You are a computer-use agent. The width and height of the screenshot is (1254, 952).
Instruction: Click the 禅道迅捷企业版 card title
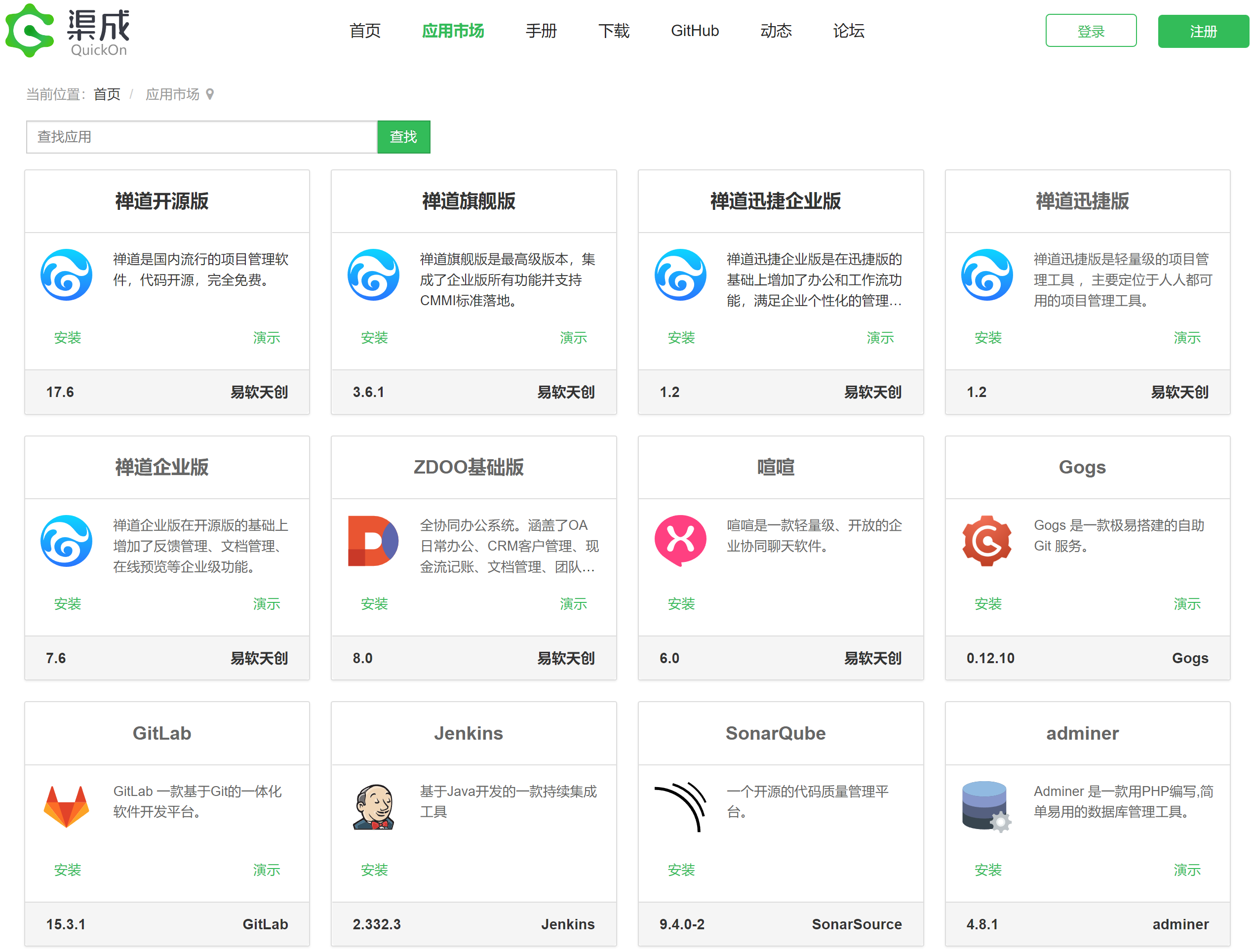click(x=775, y=200)
